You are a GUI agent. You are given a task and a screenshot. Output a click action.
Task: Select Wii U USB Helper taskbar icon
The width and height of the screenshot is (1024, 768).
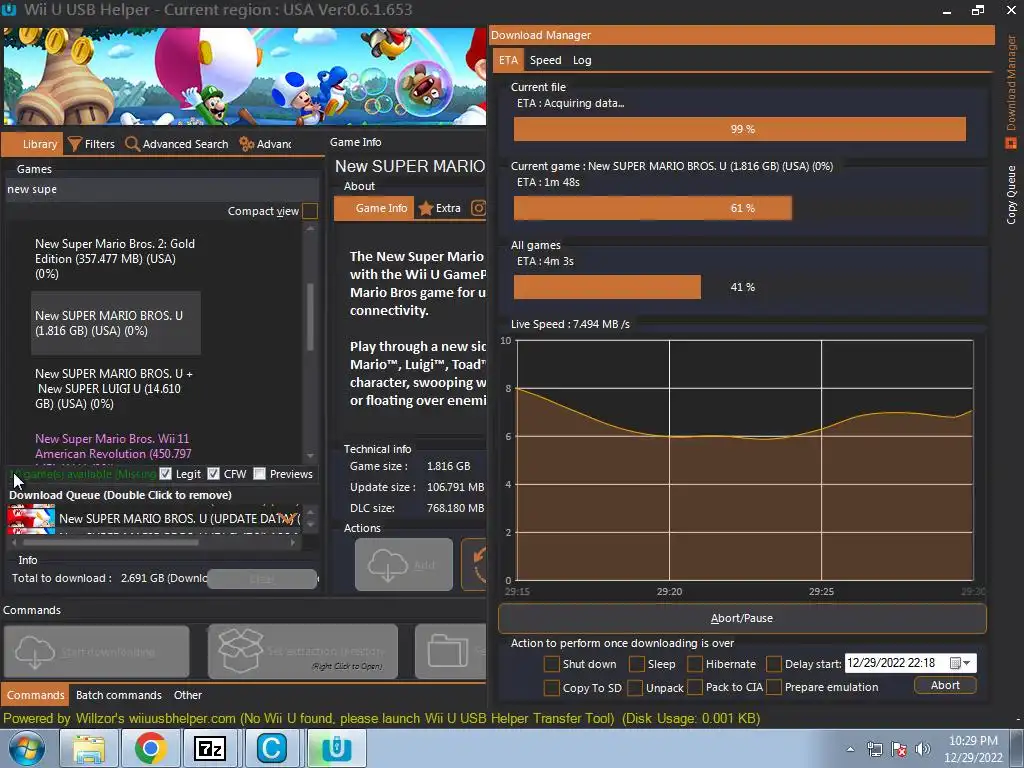(336, 748)
